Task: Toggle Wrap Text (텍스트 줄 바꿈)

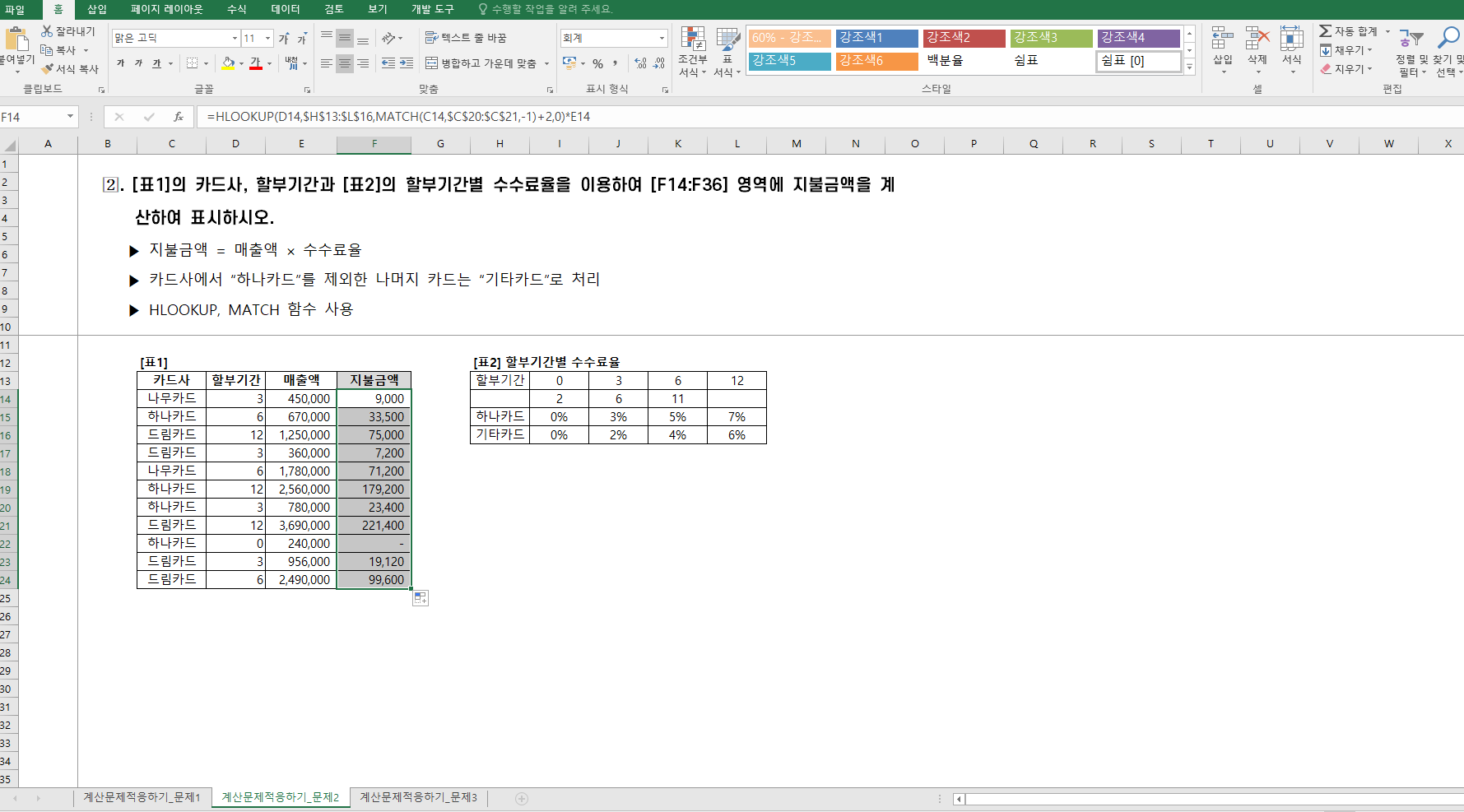Action: pyautogui.click(x=466, y=38)
